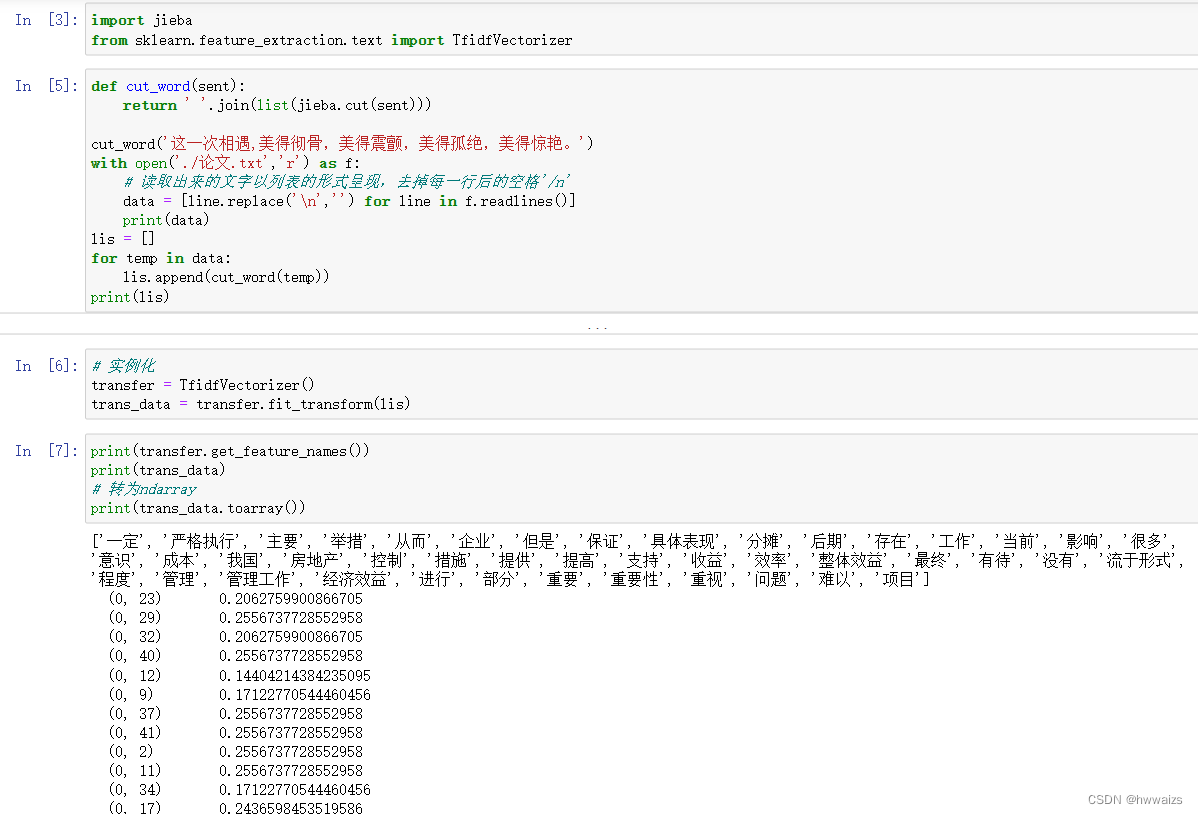Screen dimensions: 1198x814
Task: Click the with open 论文.txt line
Action: (225, 163)
